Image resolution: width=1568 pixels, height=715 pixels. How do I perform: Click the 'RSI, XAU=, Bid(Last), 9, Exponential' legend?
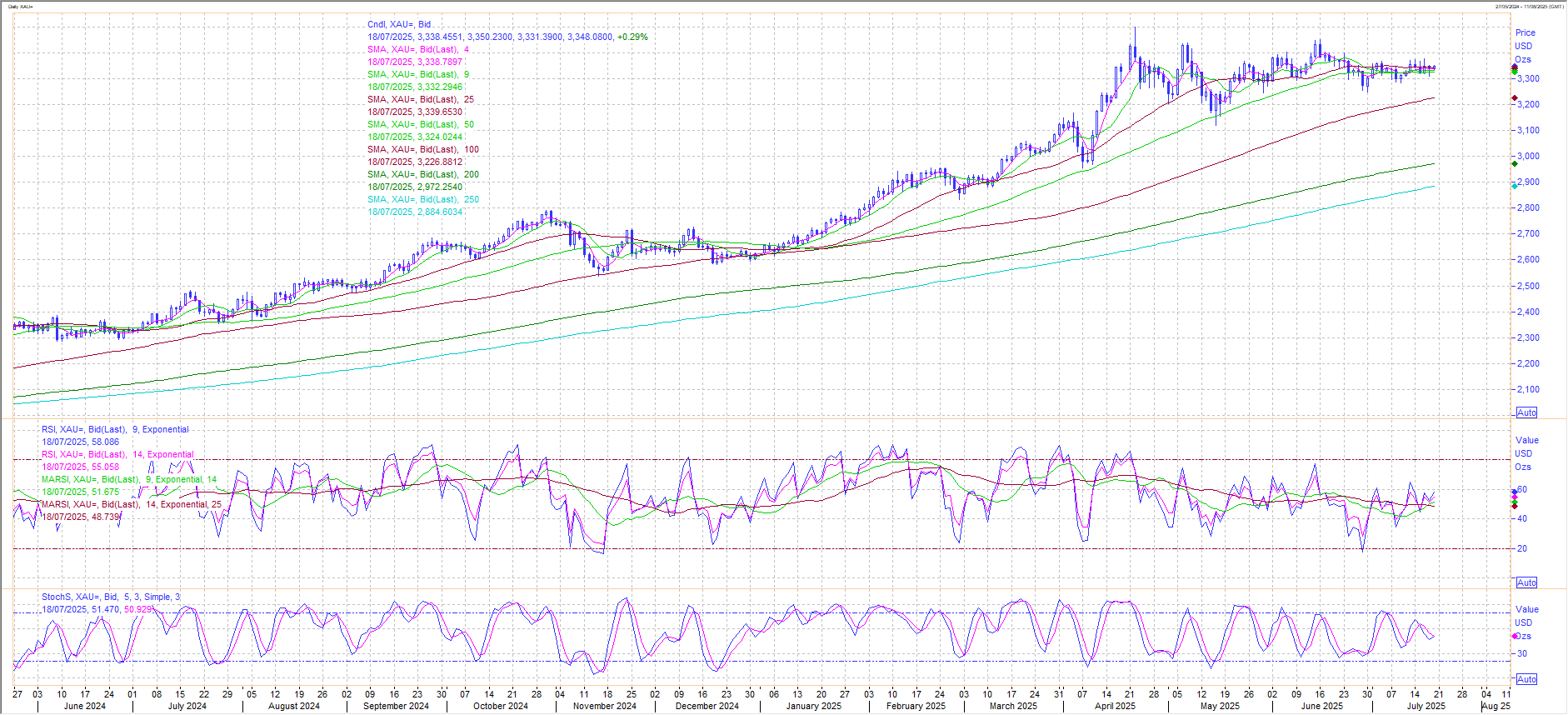tap(115, 429)
